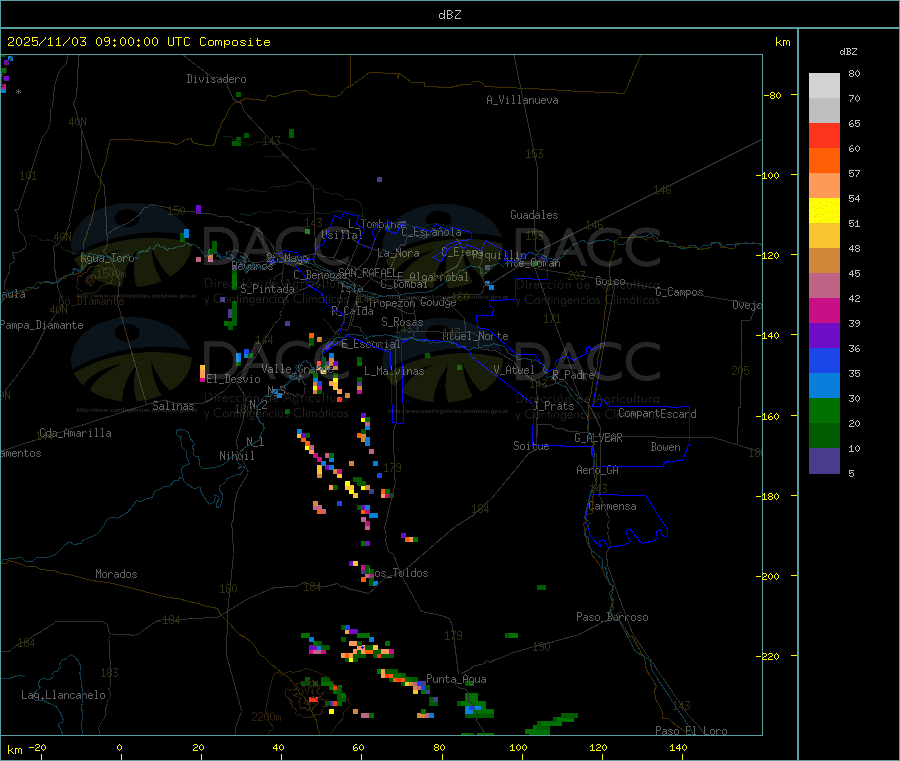900x761 pixels.
Task: Select the bright green 20-30 dBZ swatch
Action: pyautogui.click(x=824, y=410)
